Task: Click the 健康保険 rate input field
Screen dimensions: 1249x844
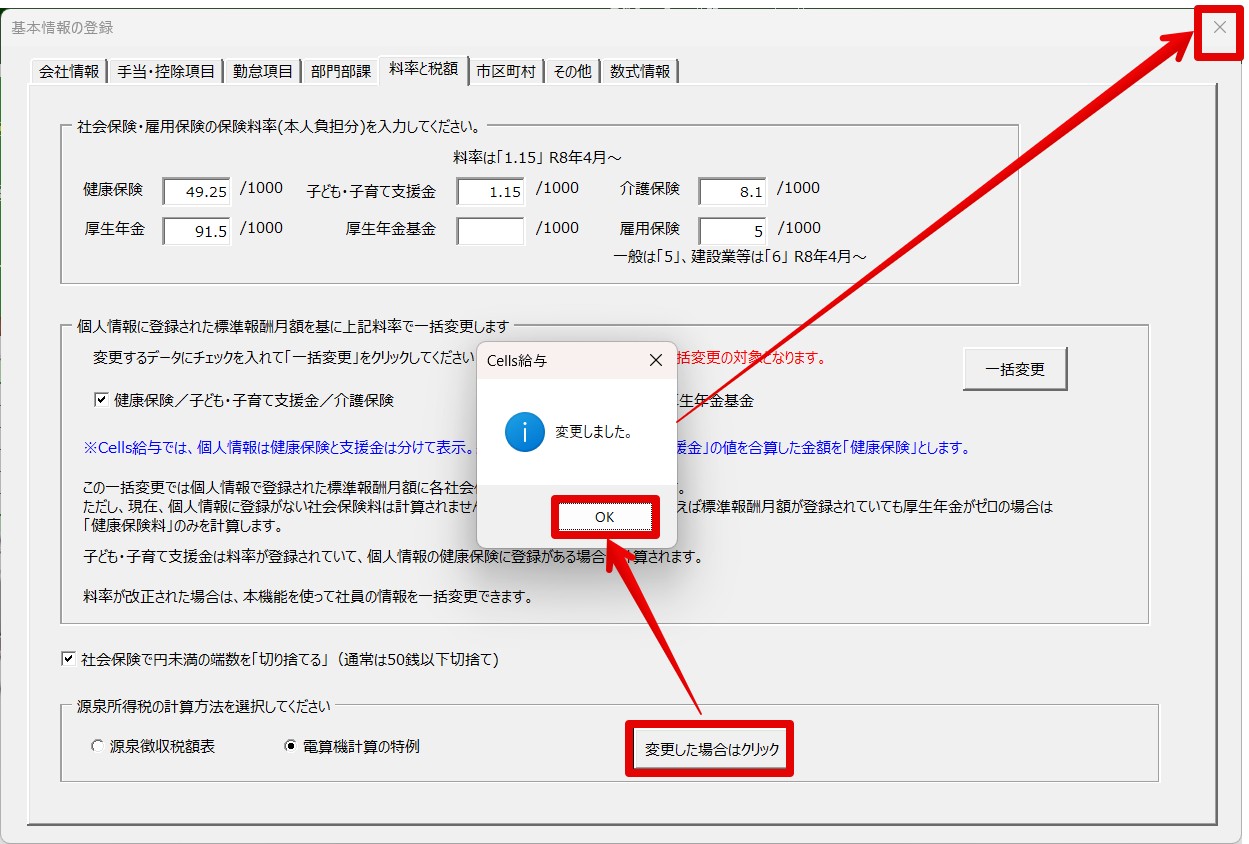Action: pos(197,191)
